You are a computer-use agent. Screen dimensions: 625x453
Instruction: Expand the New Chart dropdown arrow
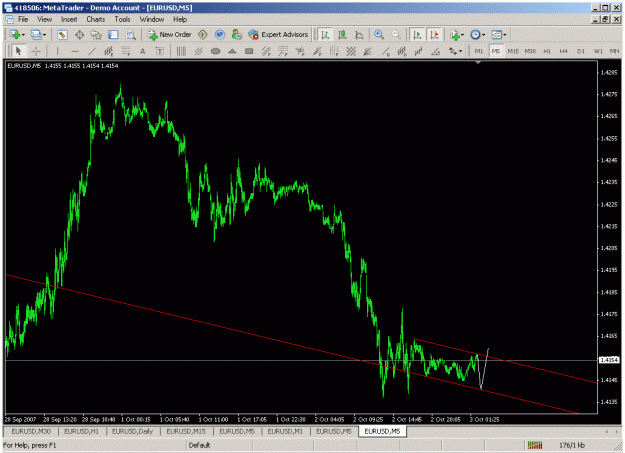tap(23, 35)
